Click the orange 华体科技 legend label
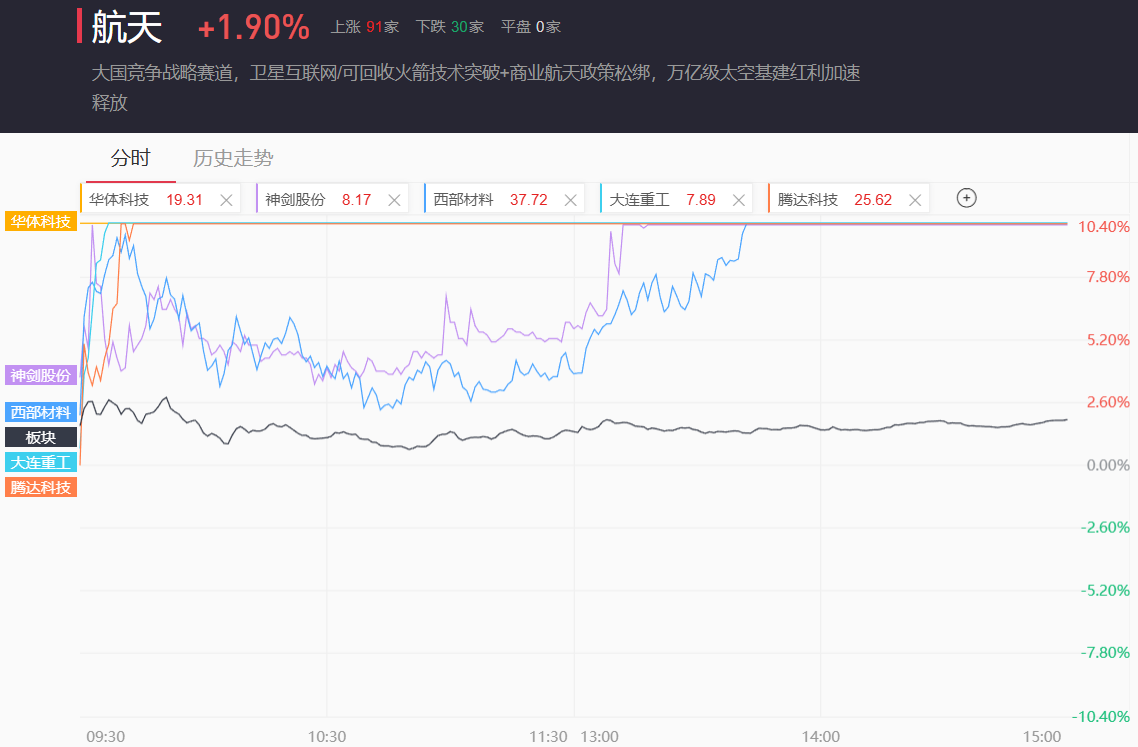This screenshot has width=1138, height=747. 41,221
